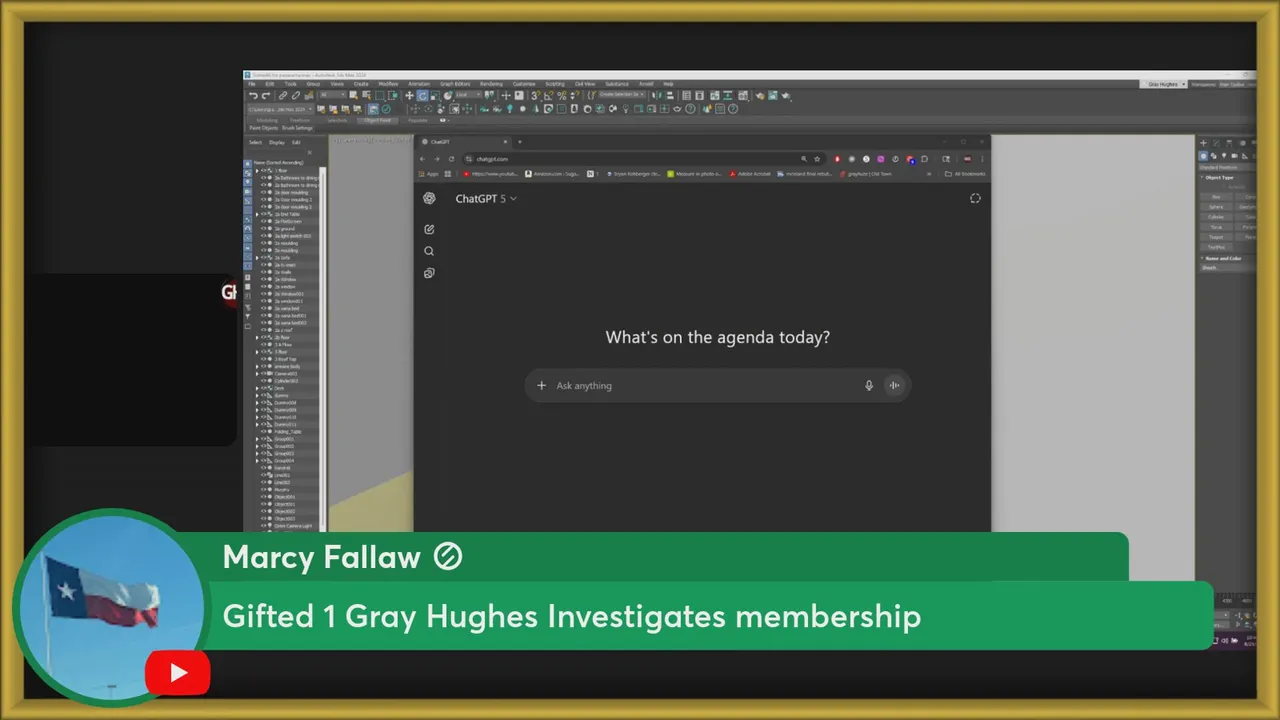The height and width of the screenshot is (720, 1280).
Task: Open search chats icon in ChatGPT sidebar
Action: (x=429, y=251)
